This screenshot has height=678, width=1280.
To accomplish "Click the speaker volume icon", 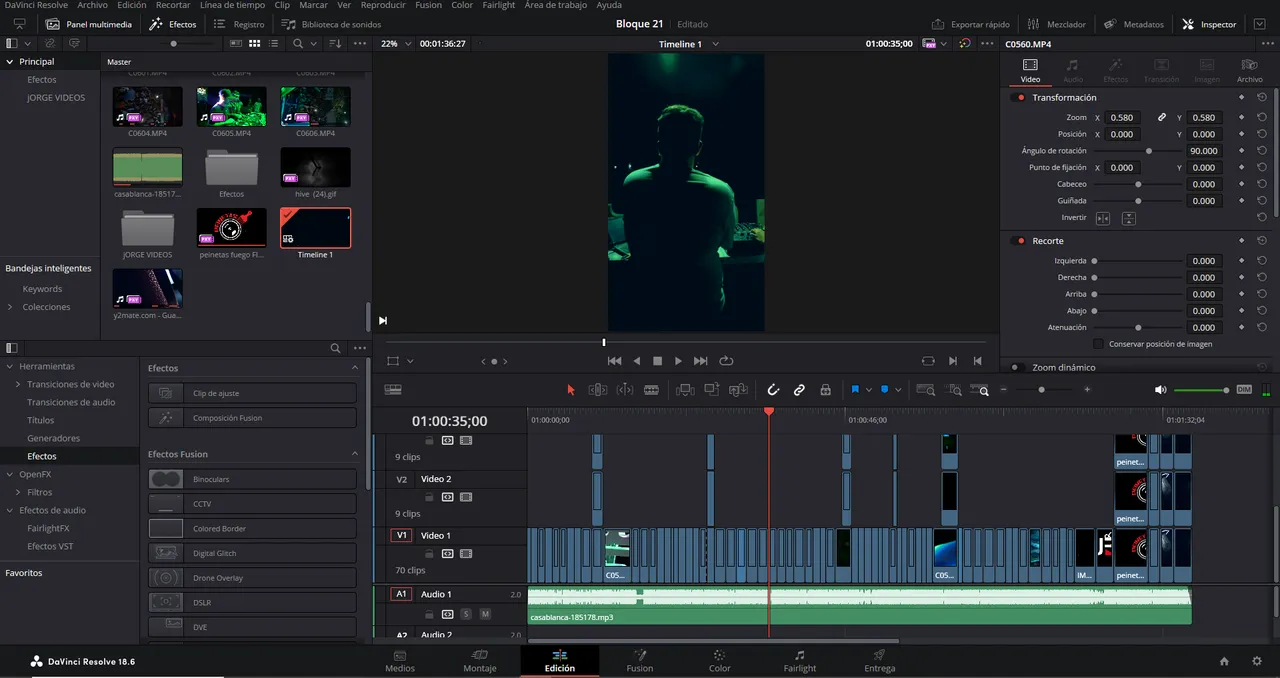I will [x=1161, y=390].
